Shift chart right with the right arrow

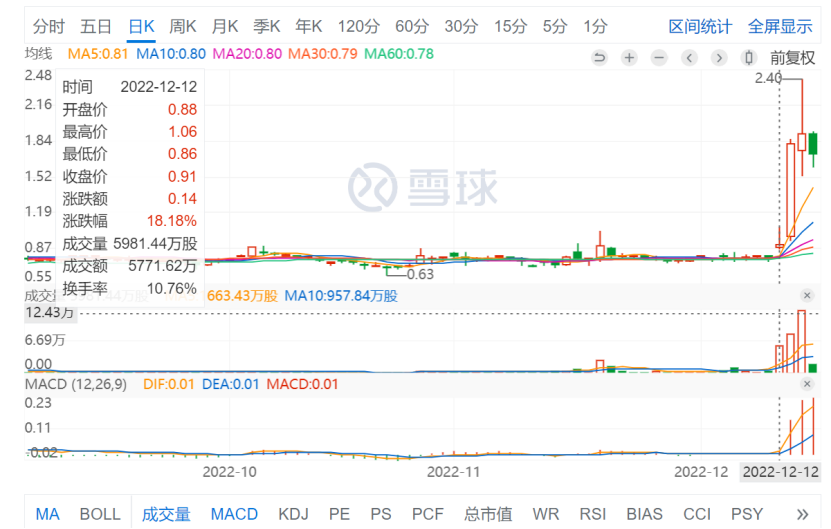pyautogui.click(x=719, y=57)
